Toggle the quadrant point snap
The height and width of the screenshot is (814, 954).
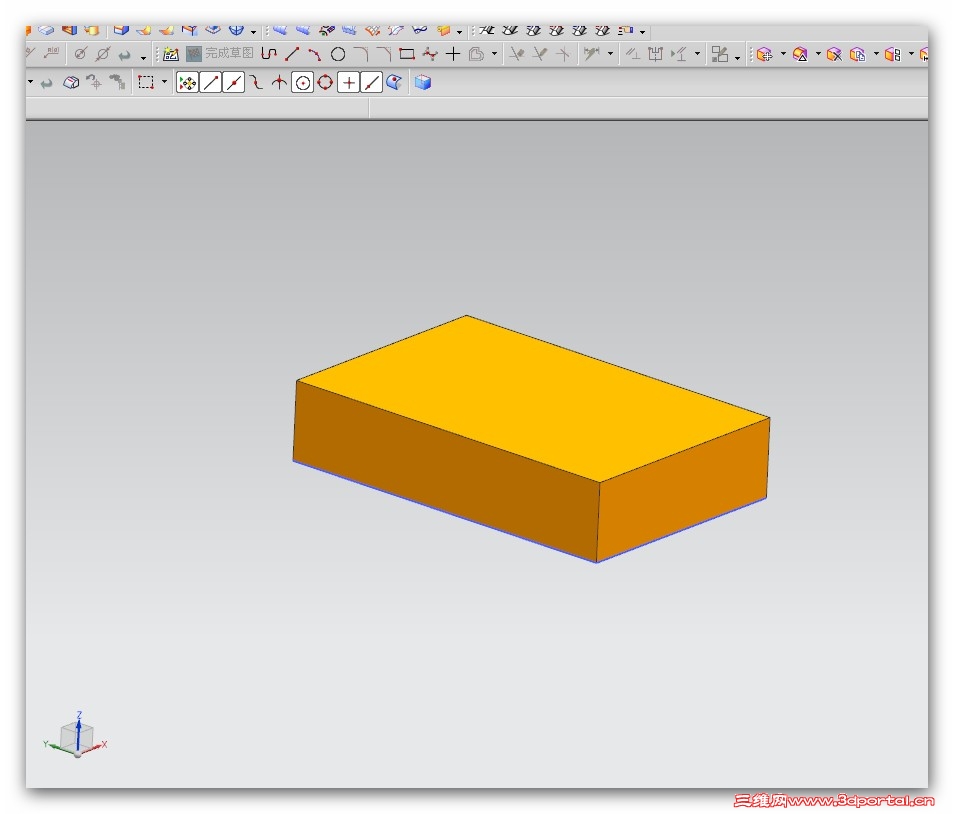pos(325,83)
